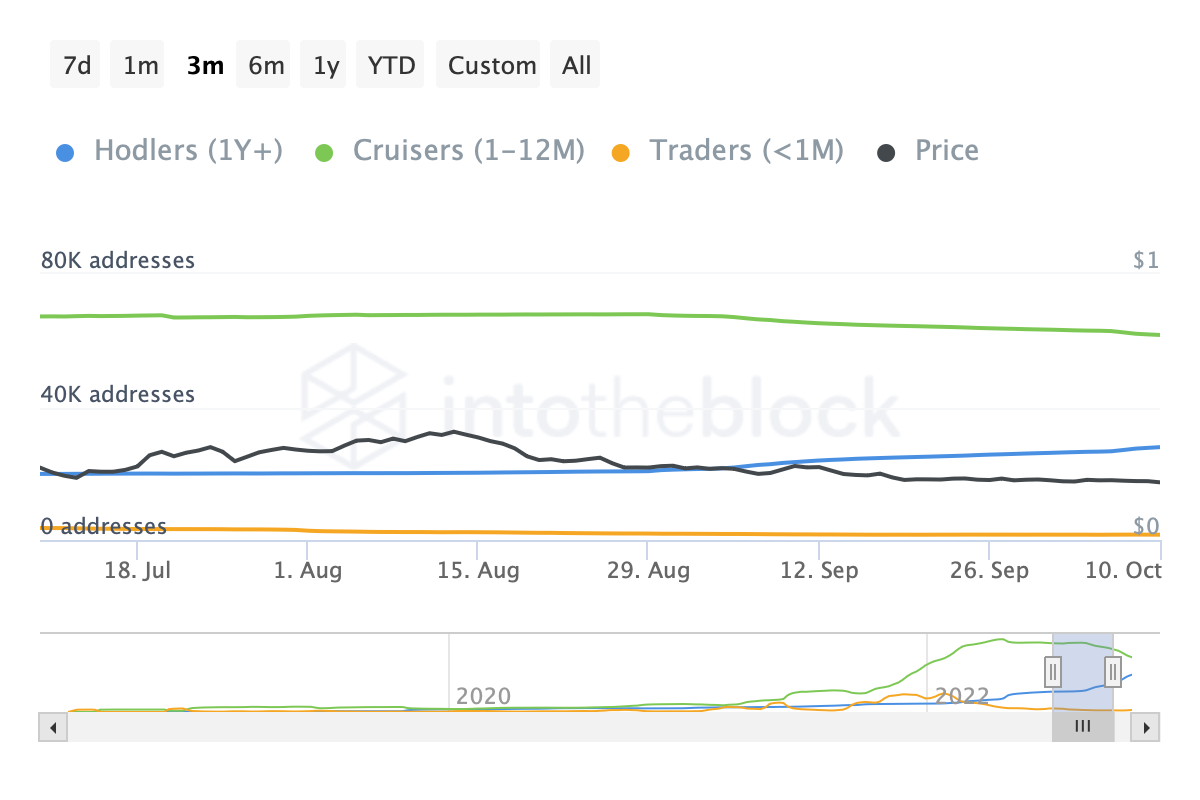1200x800 pixels.
Task: Toggle the Traders (<1M) series
Action: (746, 151)
